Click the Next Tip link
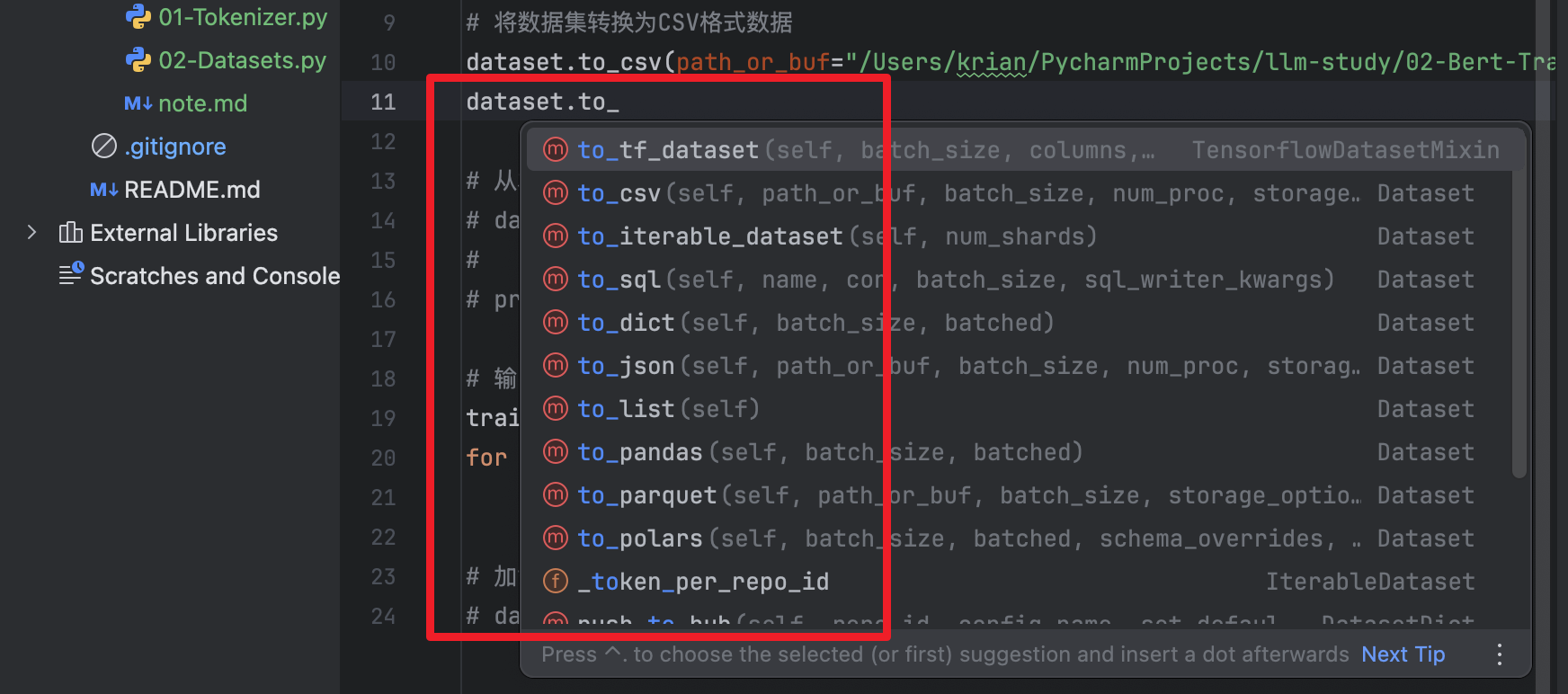1568x694 pixels. [1403, 654]
